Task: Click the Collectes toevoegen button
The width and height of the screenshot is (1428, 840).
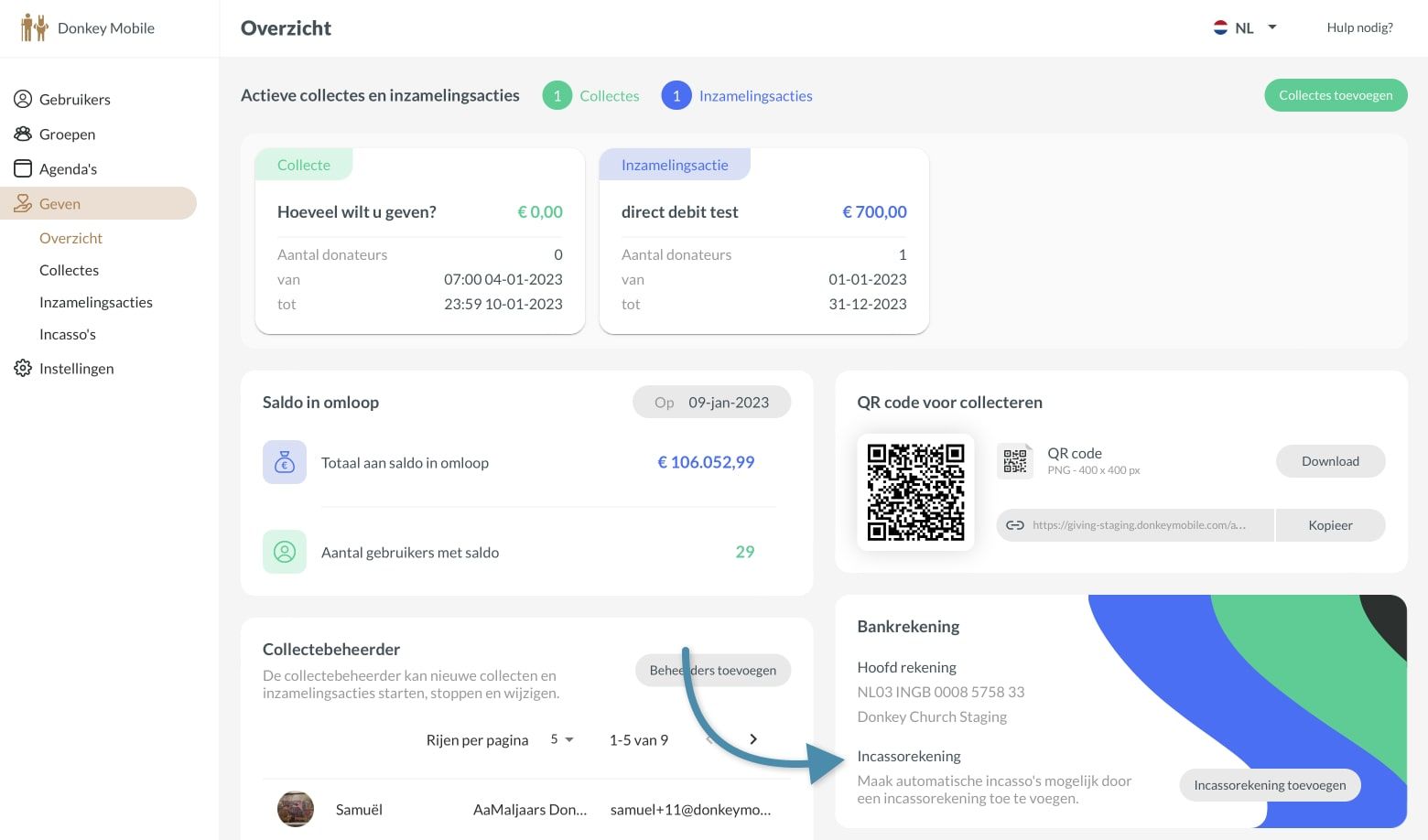Action: point(1336,95)
